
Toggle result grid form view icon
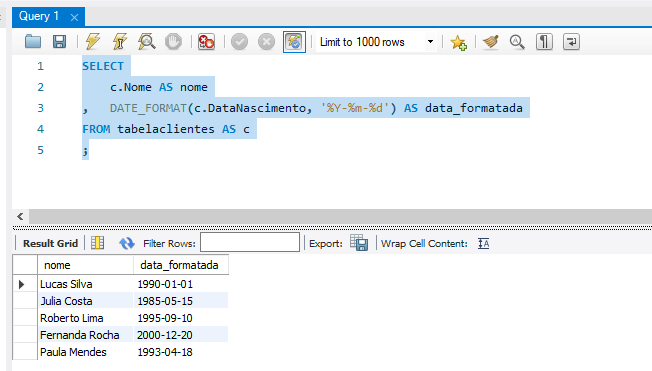97,243
